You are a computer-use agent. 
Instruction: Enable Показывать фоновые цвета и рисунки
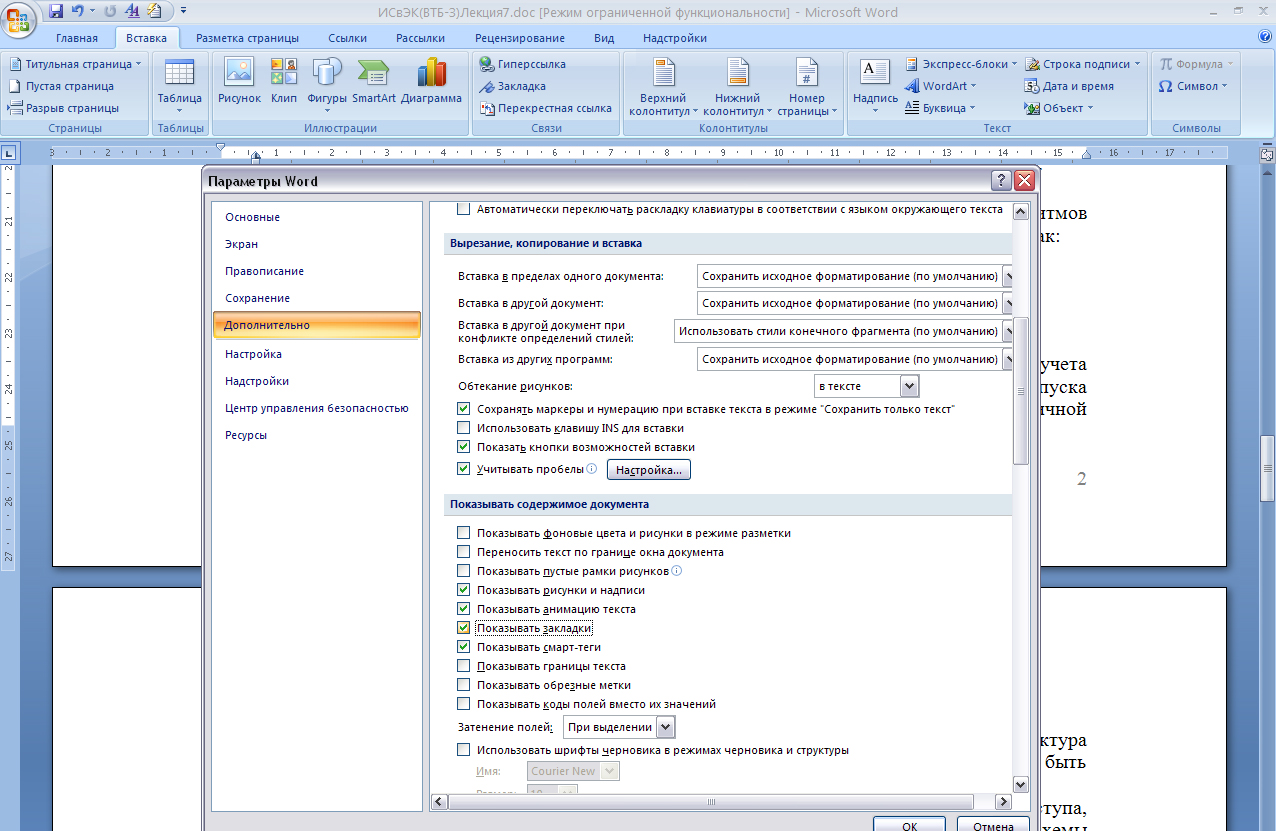[463, 533]
